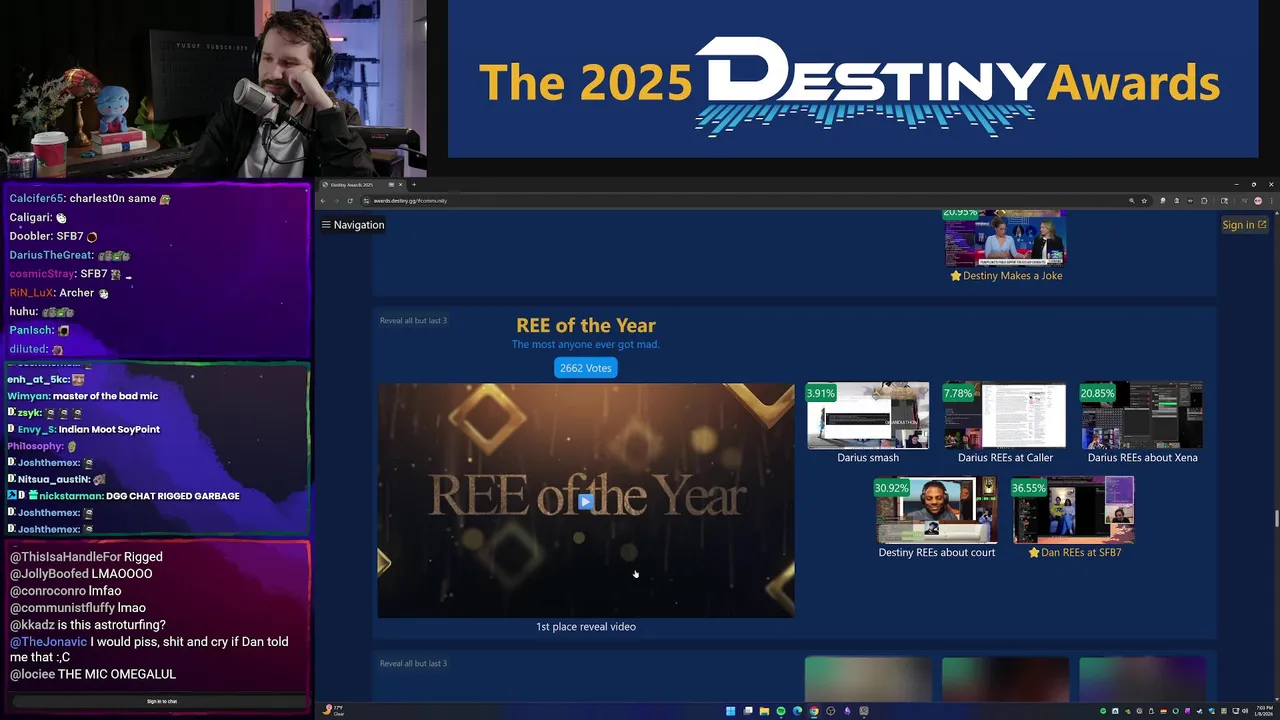Click chat username cosmicStray
The image size is (1280, 720).
(x=42, y=274)
